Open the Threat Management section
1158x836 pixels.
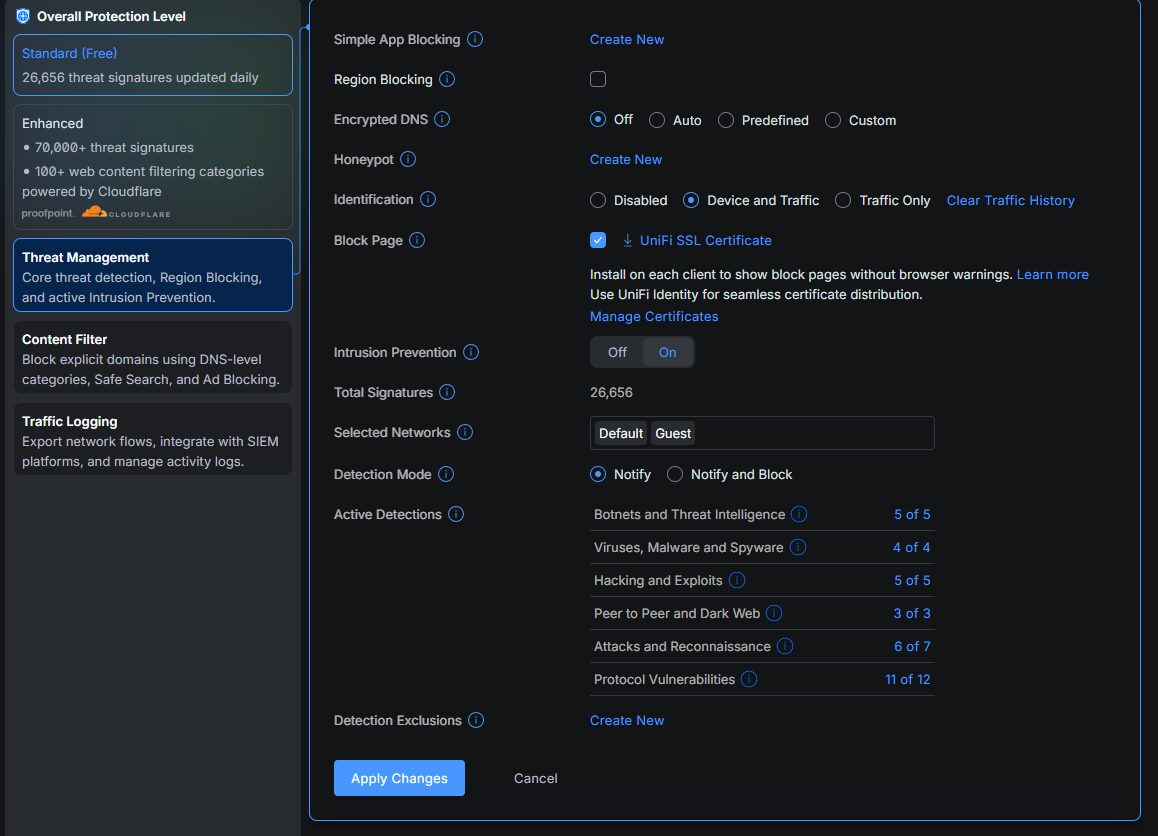(153, 275)
